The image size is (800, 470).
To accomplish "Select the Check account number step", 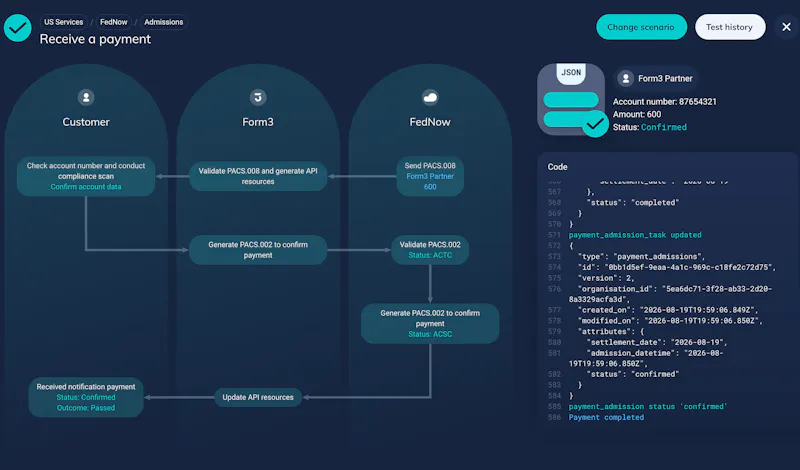I will [86, 176].
